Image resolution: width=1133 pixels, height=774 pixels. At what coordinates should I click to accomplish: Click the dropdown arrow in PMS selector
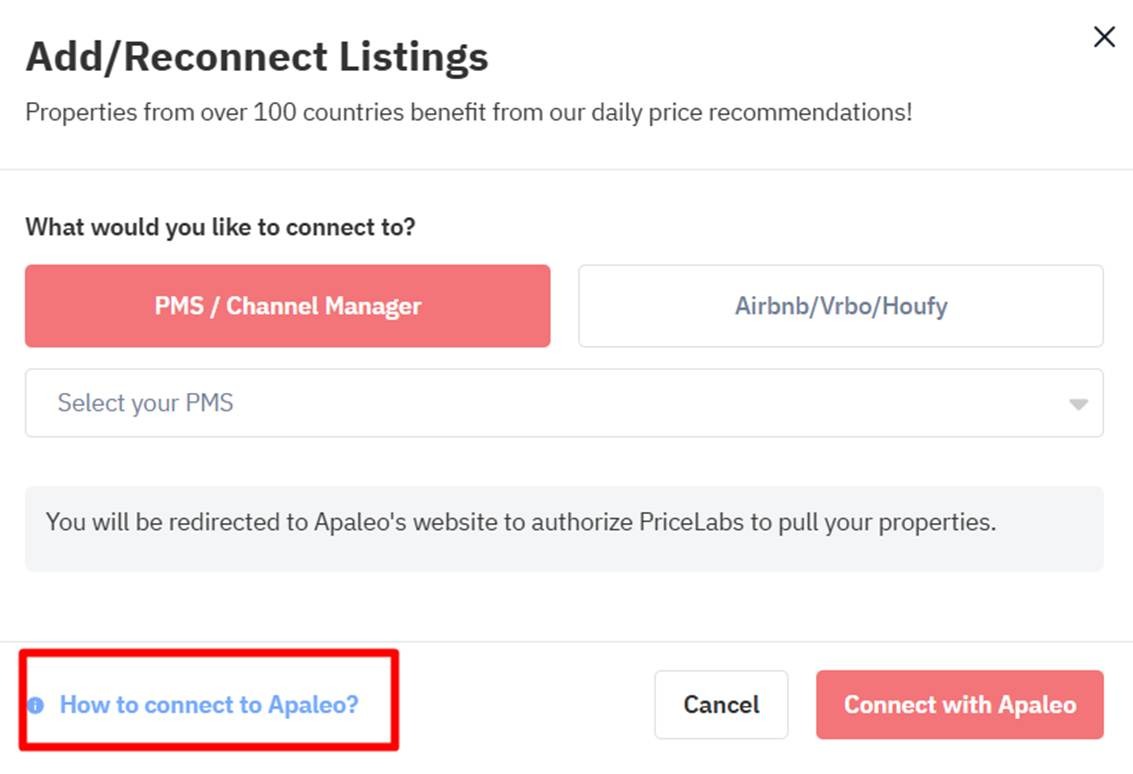[1077, 404]
